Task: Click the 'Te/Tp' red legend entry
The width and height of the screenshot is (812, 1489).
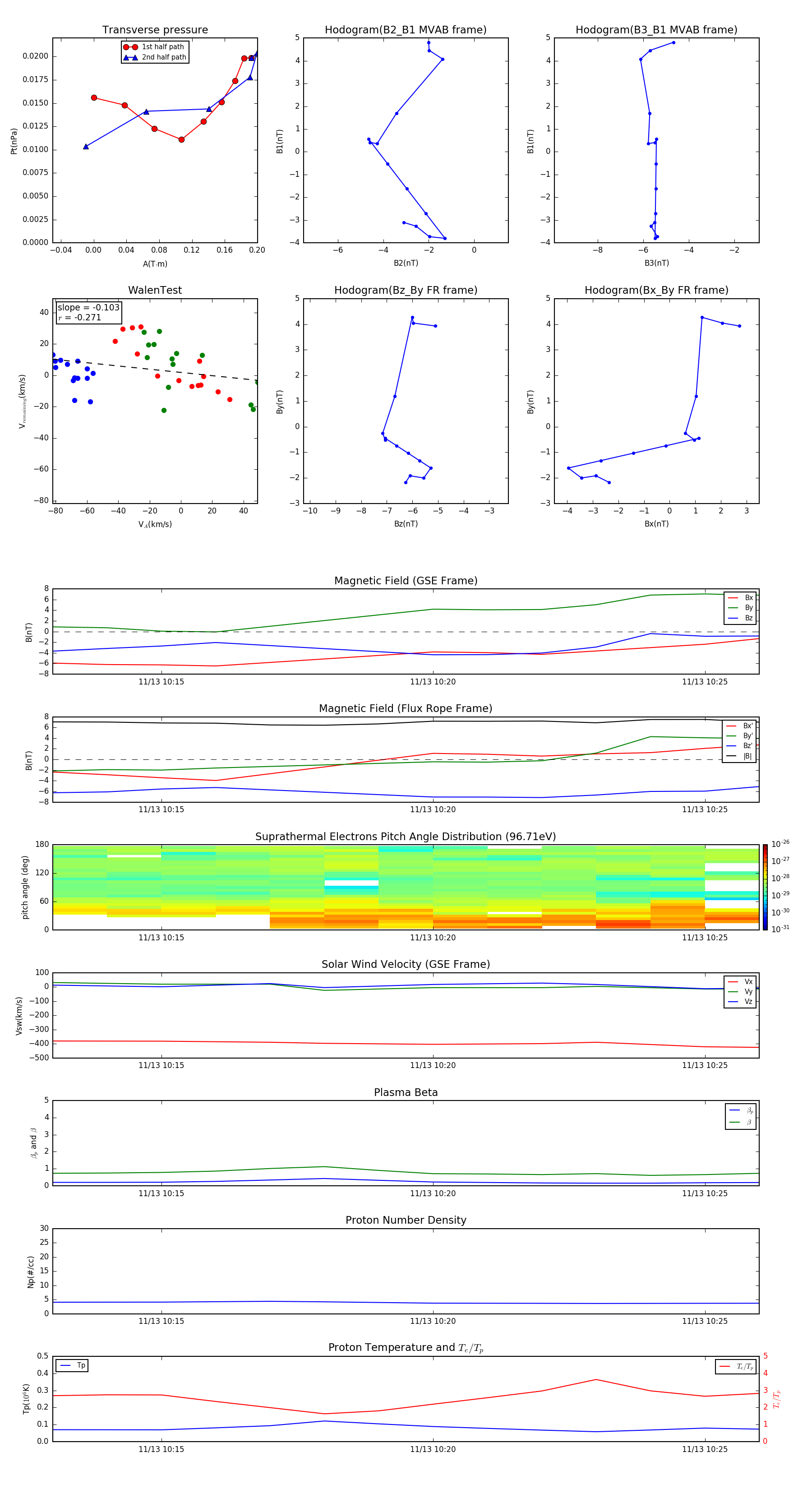Action: [736, 1366]
